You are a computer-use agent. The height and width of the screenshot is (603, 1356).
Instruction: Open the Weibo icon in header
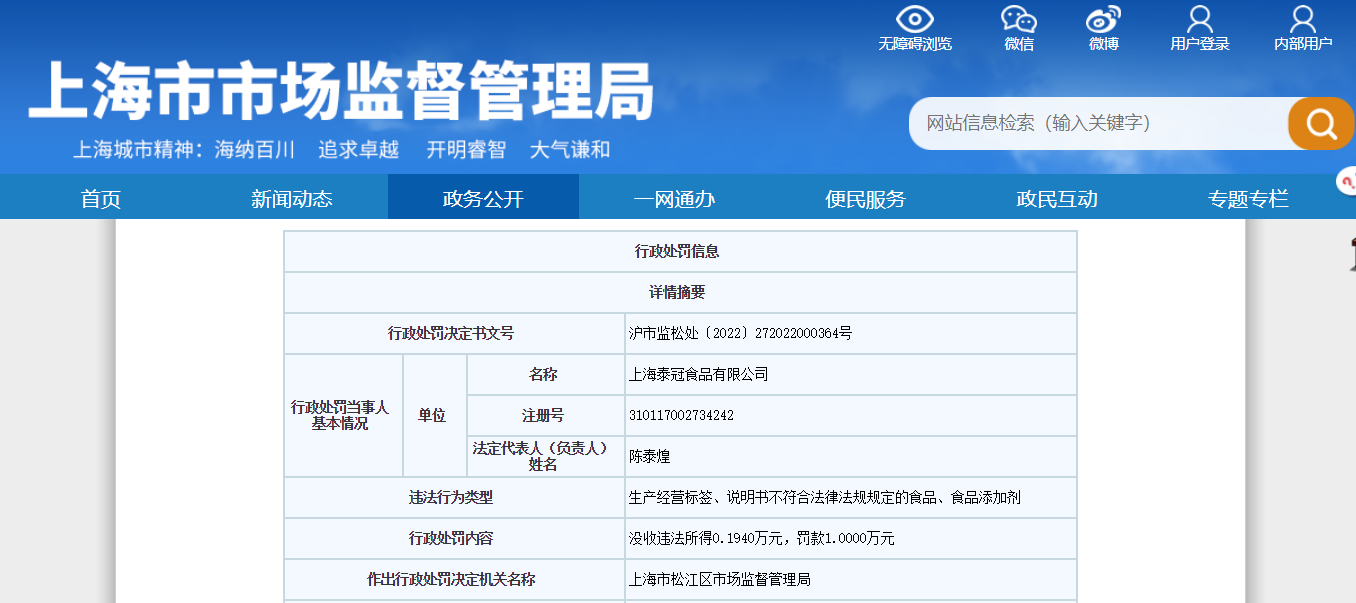click(1104, 19)
